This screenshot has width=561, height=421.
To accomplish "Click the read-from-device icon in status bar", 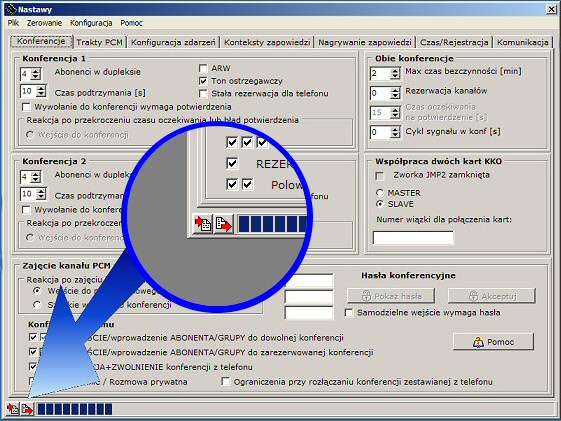I will (13, 409).
